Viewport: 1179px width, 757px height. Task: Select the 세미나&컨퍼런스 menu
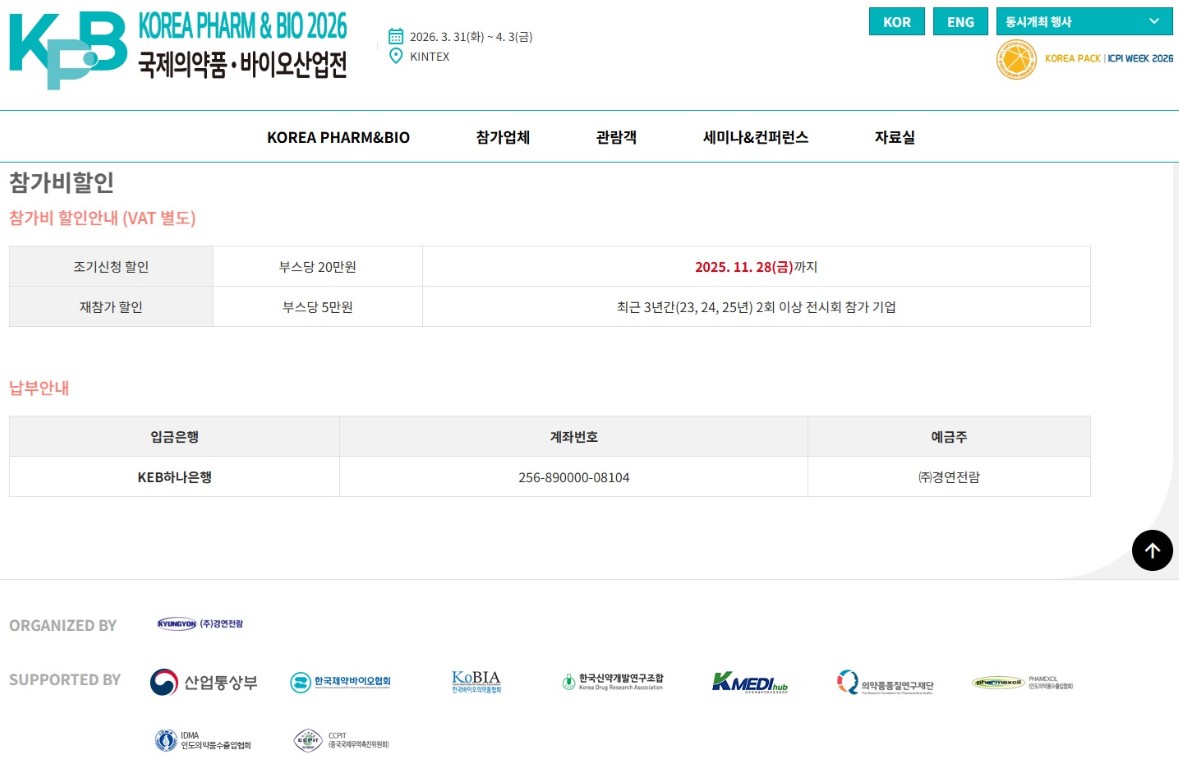[755, 137]
